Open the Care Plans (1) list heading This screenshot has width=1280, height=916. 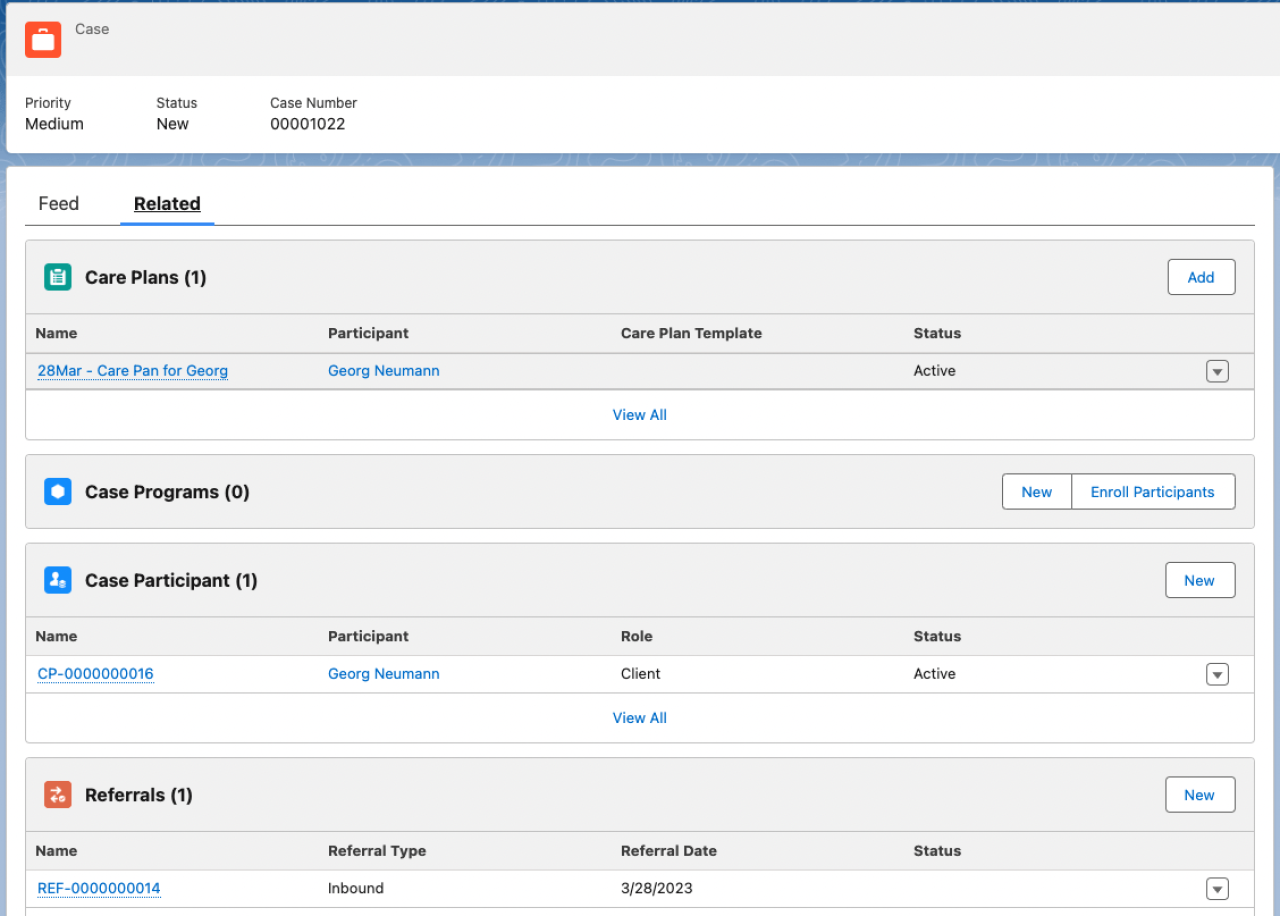[x=146, y=277]
